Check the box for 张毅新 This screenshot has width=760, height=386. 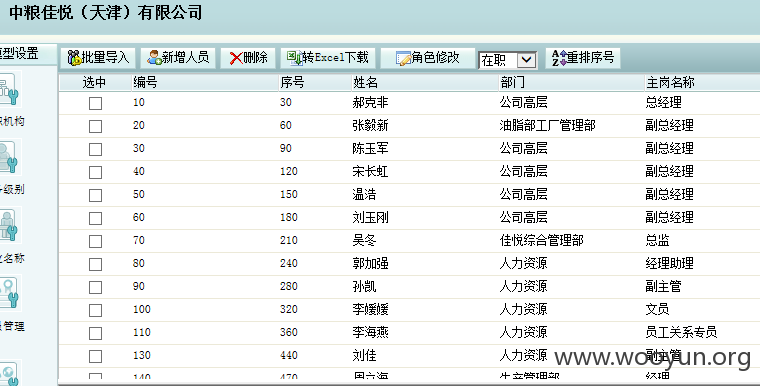click(x=95, y=127)
